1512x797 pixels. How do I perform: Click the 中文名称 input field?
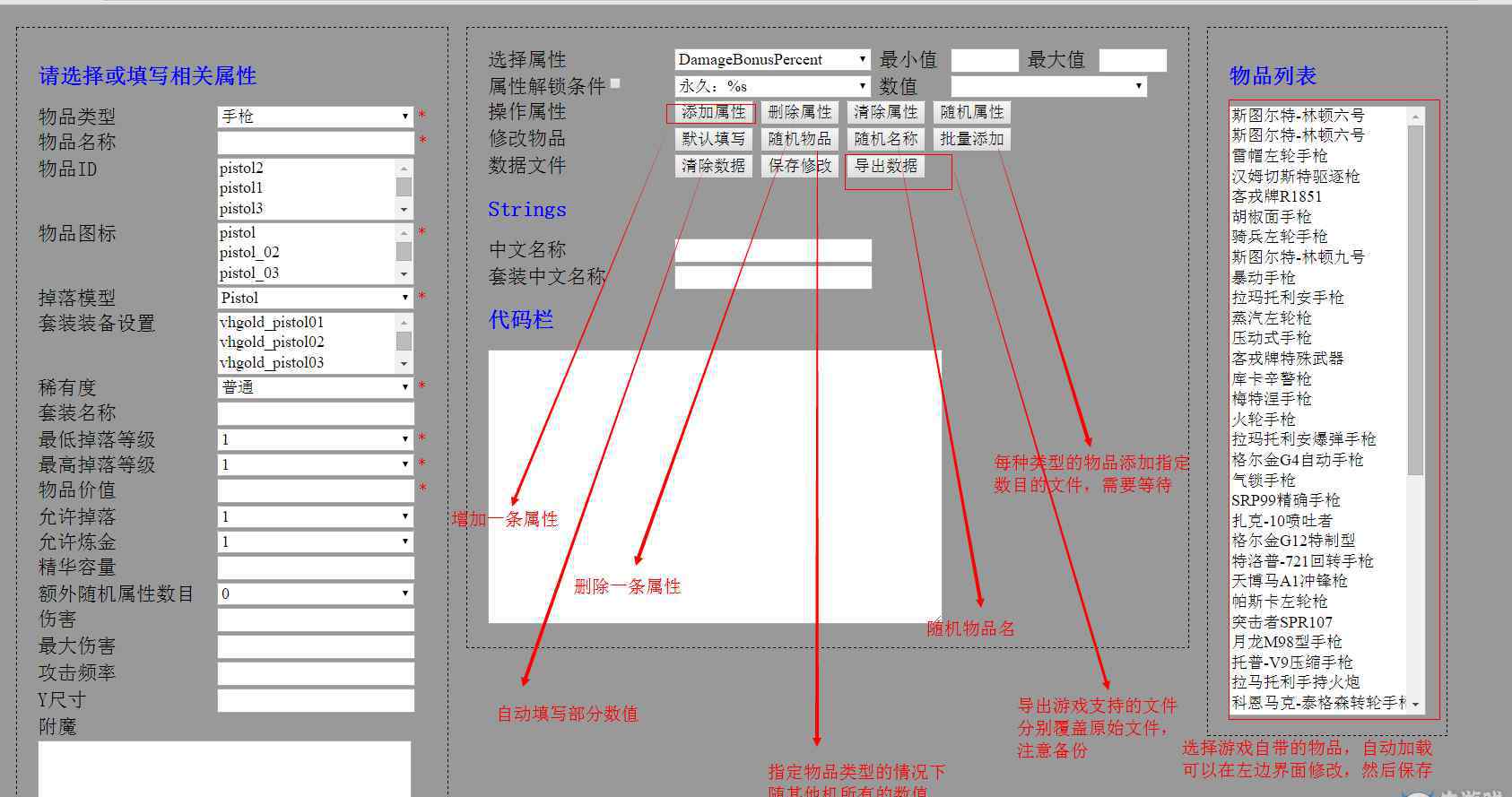point(773,250)
